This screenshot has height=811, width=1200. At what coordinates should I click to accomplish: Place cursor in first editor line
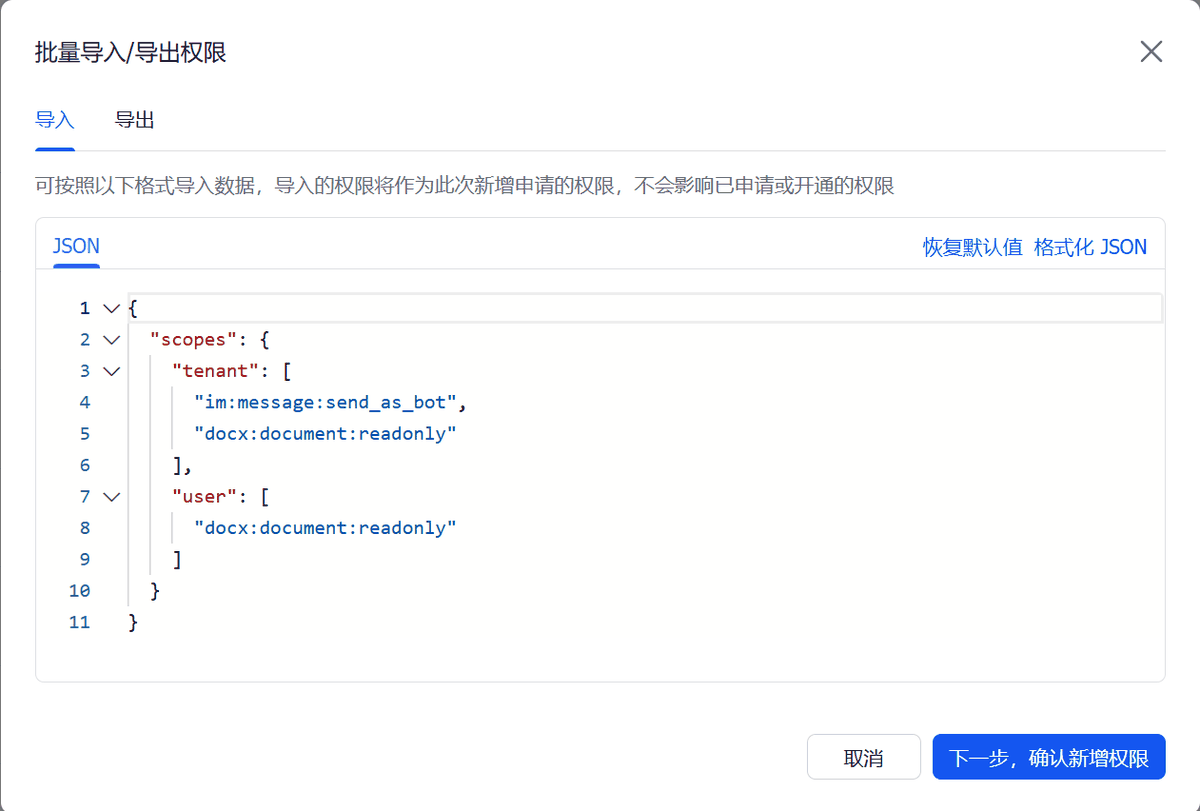coord(645,308)
